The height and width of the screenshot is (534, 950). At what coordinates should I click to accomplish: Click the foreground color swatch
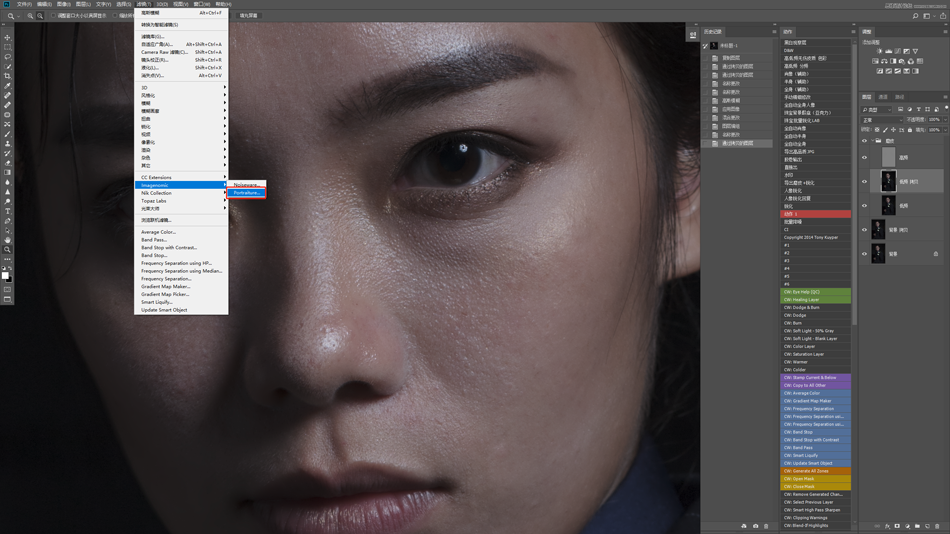pyautogui.click(x=5, y=275)
